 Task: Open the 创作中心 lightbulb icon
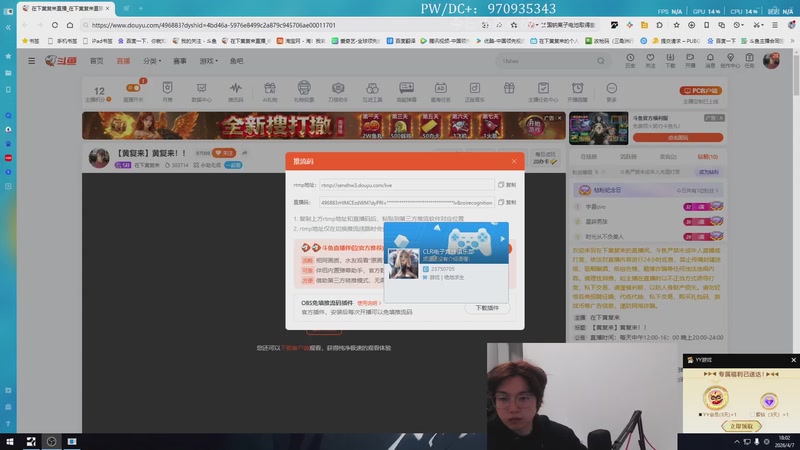[730, 58]
